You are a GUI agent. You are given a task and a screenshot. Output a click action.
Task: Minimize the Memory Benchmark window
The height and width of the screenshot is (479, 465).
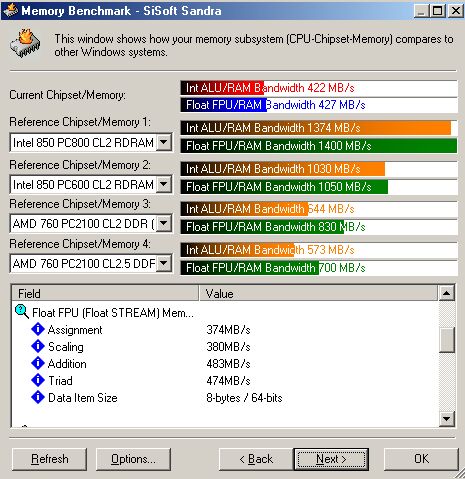point(421,11)
